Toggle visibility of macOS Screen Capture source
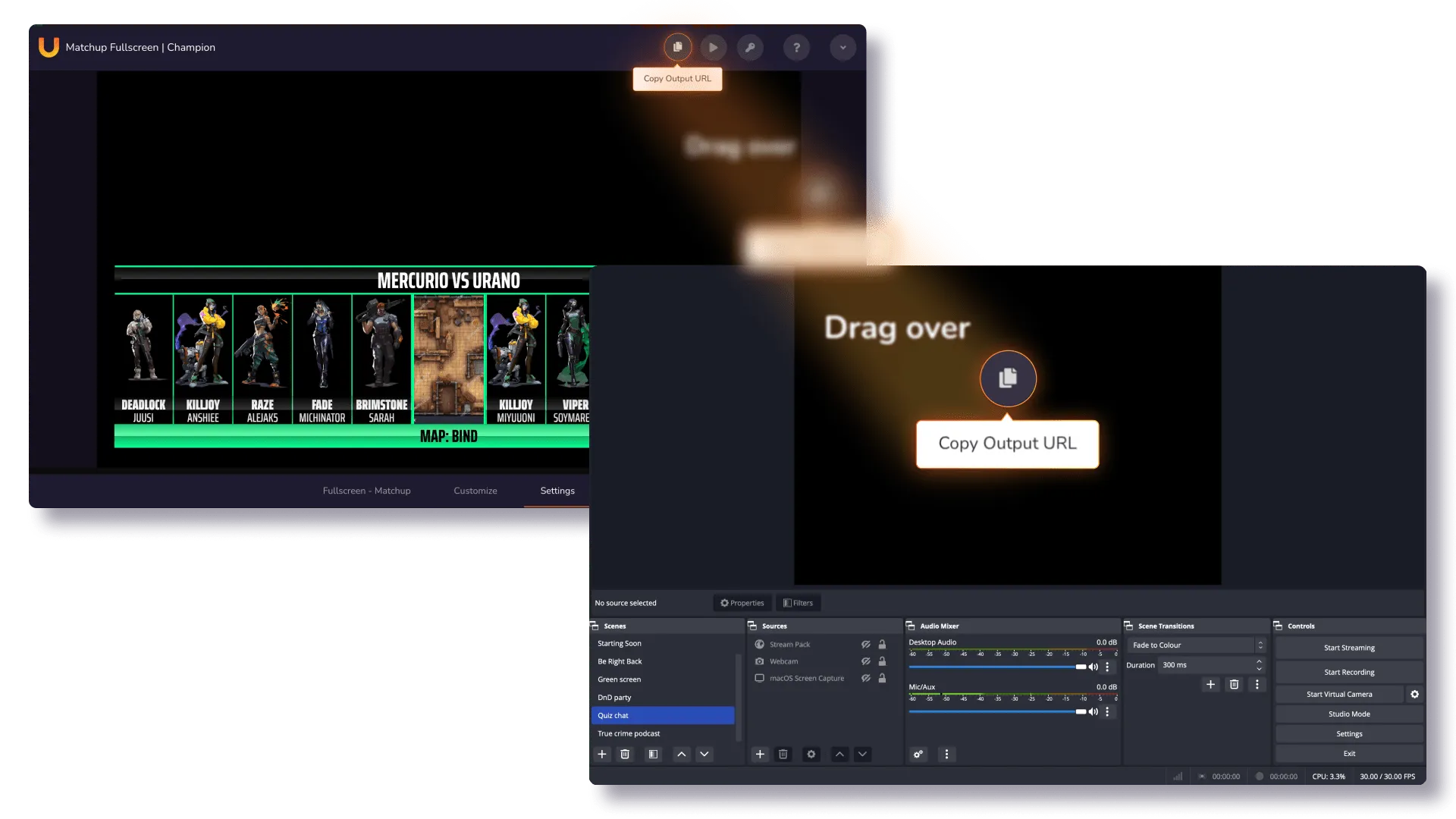The height and width of the screenshot is (819, 1456). [x=865, y=678]
